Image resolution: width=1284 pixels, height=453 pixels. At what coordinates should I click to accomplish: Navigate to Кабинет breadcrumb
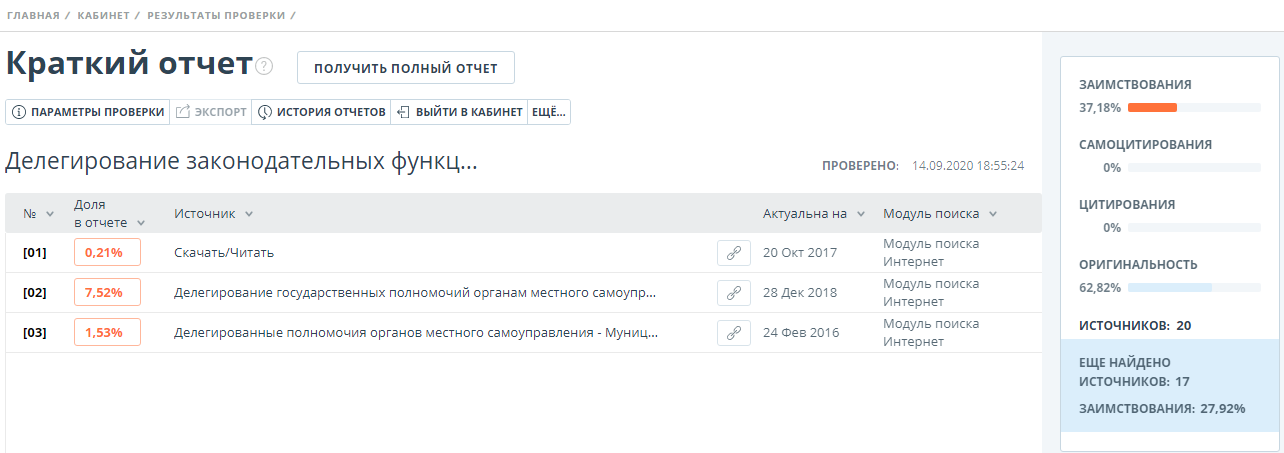tap(103, 16)
